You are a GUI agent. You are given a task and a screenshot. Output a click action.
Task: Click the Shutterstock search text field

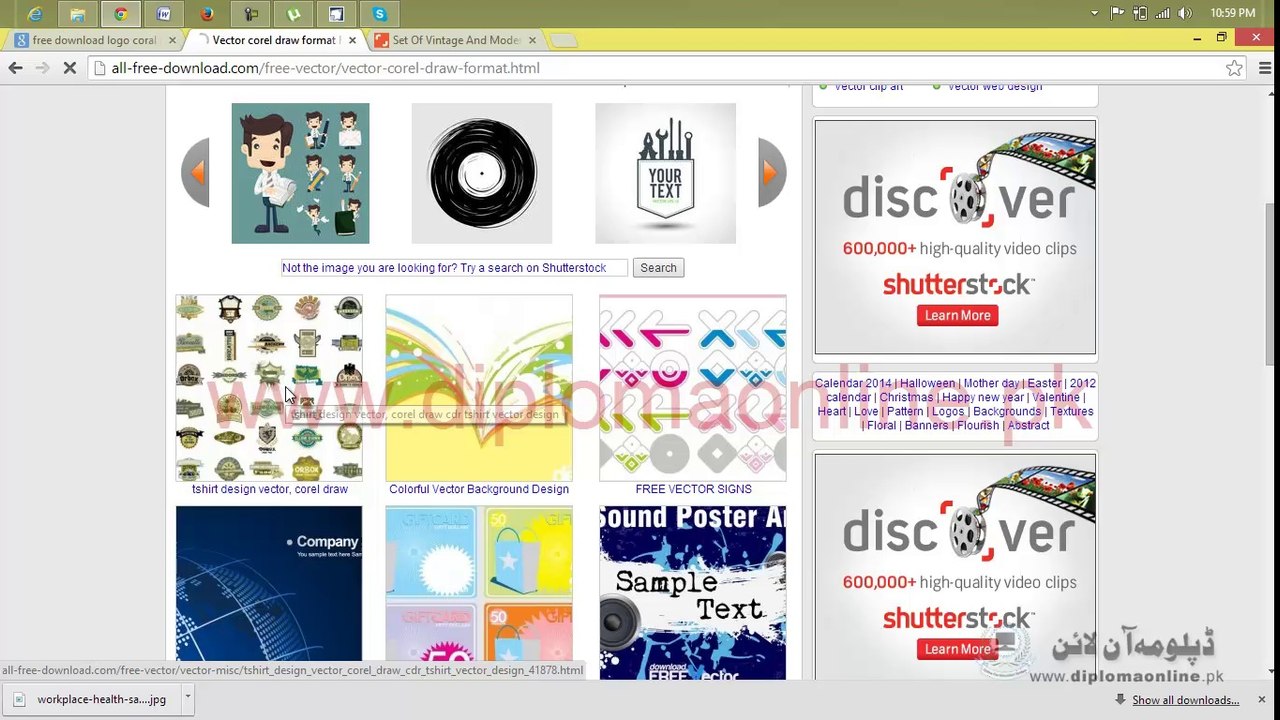455,268
